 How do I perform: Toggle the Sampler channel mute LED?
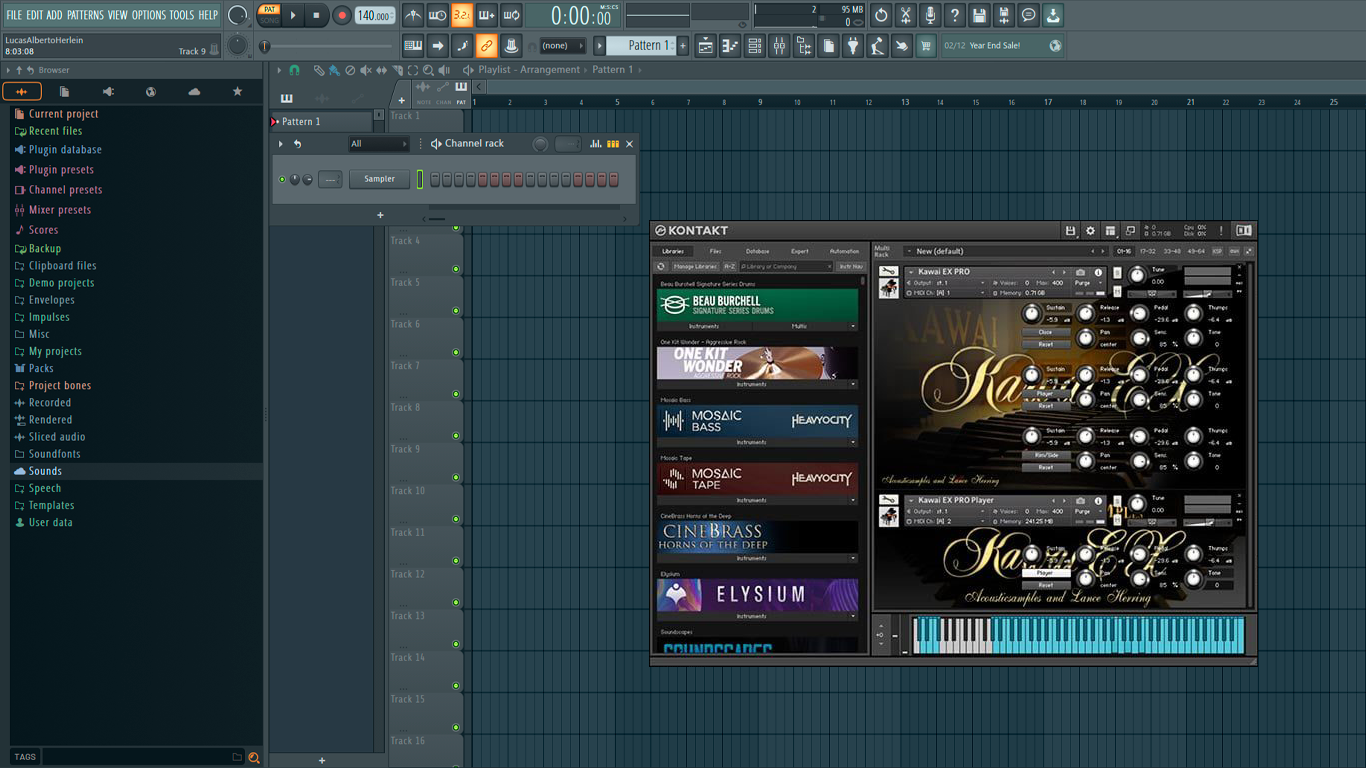tap(282, 179)
